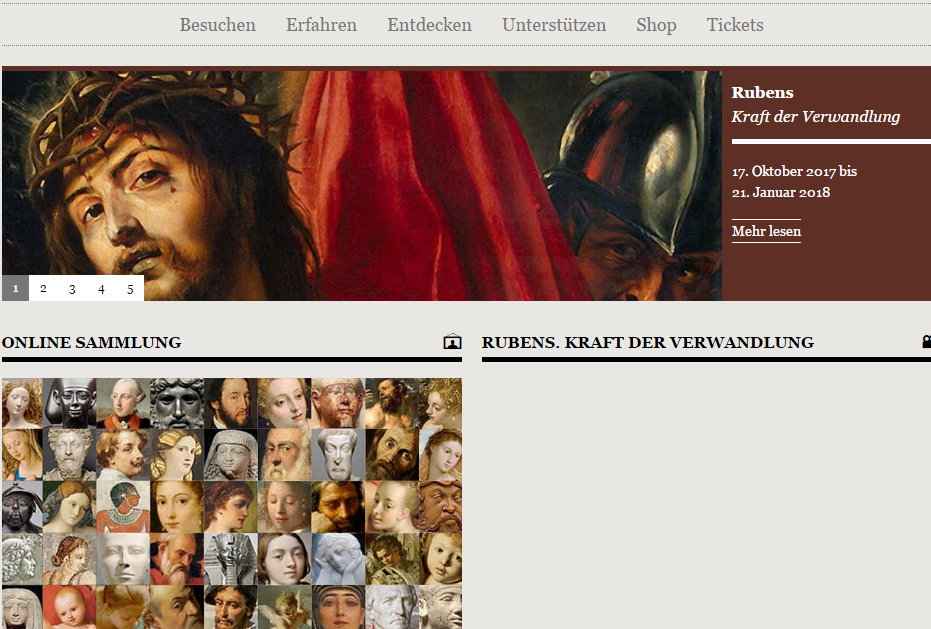Show slide 3 of the carousel
The height and width of the screenshot is (629, 931).
click(72, 289)
